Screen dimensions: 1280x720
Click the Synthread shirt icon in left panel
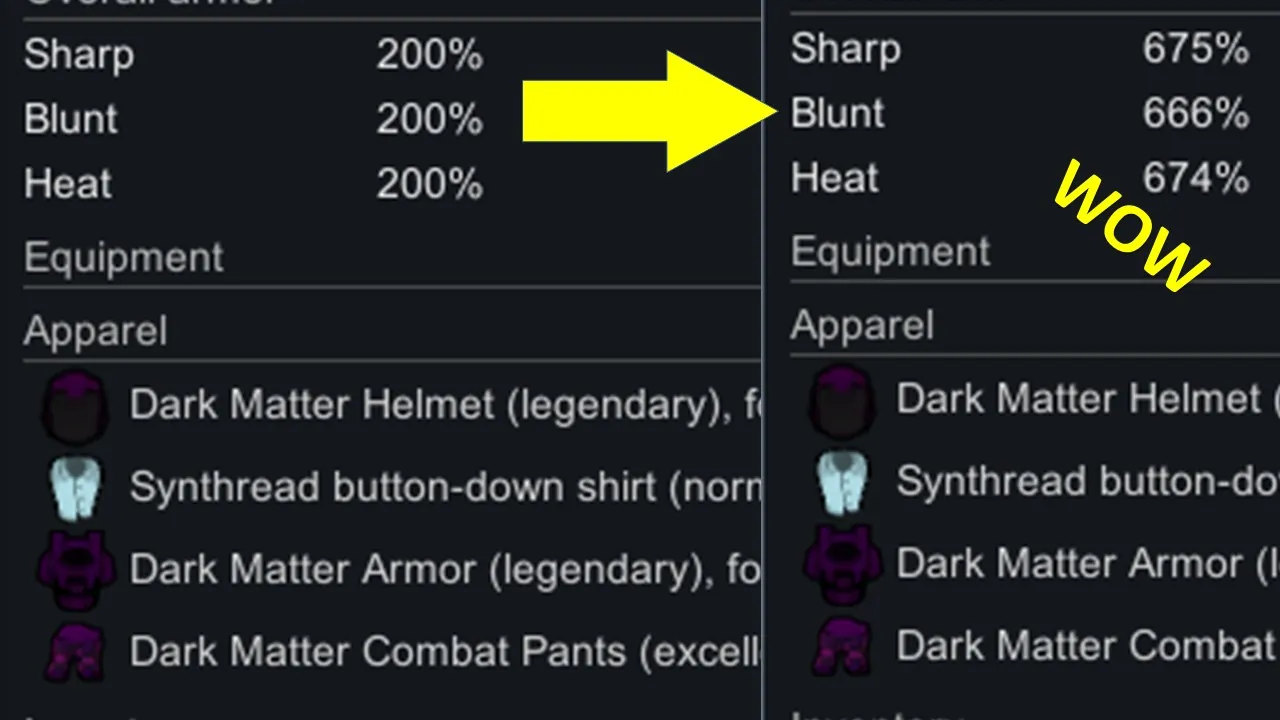[76, 487]
